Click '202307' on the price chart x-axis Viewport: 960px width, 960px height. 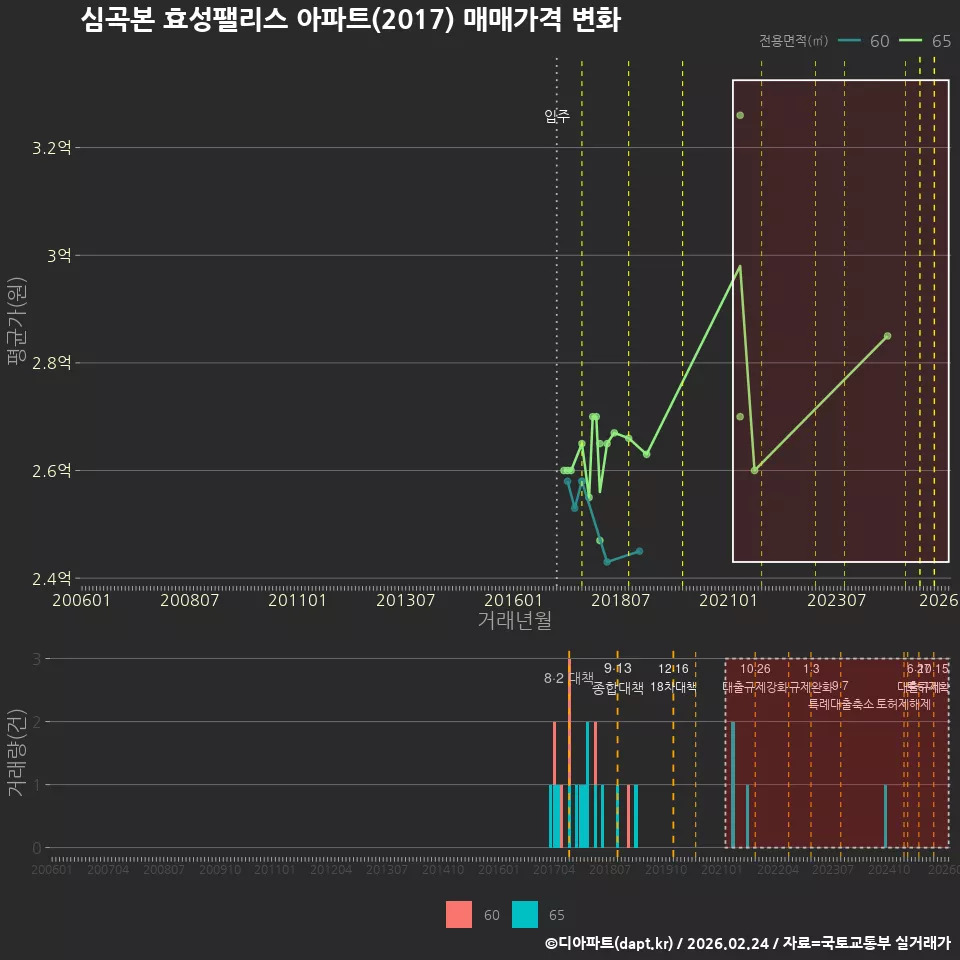(x=836, y=600)
